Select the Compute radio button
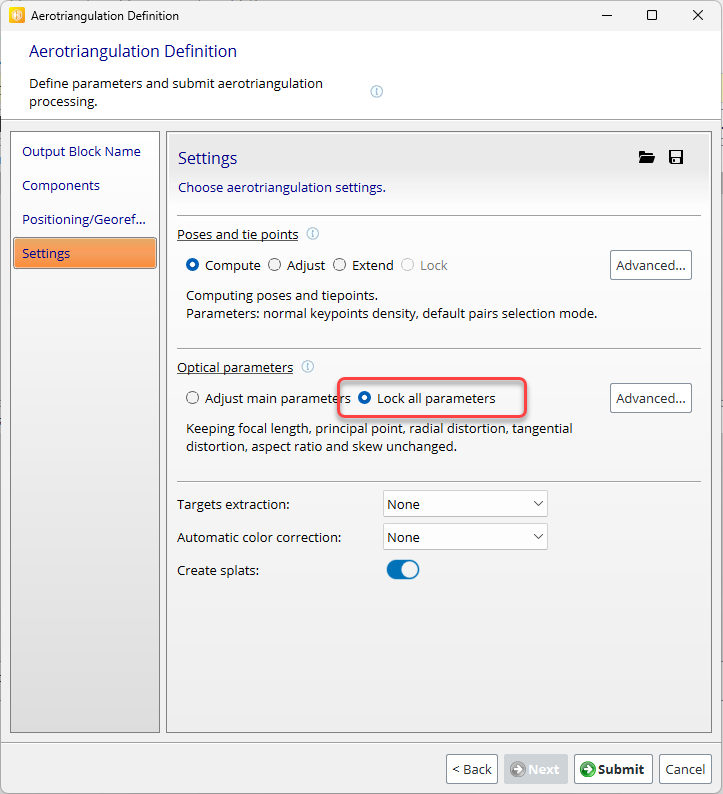The image size is (723, 794). [193, 265]
